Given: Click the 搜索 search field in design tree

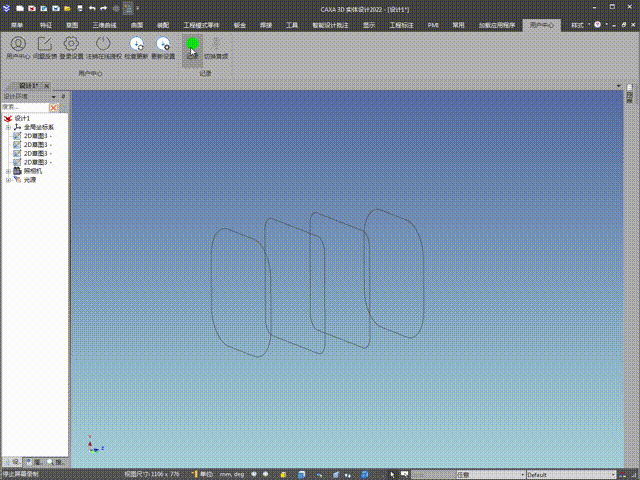Looking at the screenshot, I should pos(24,106).
